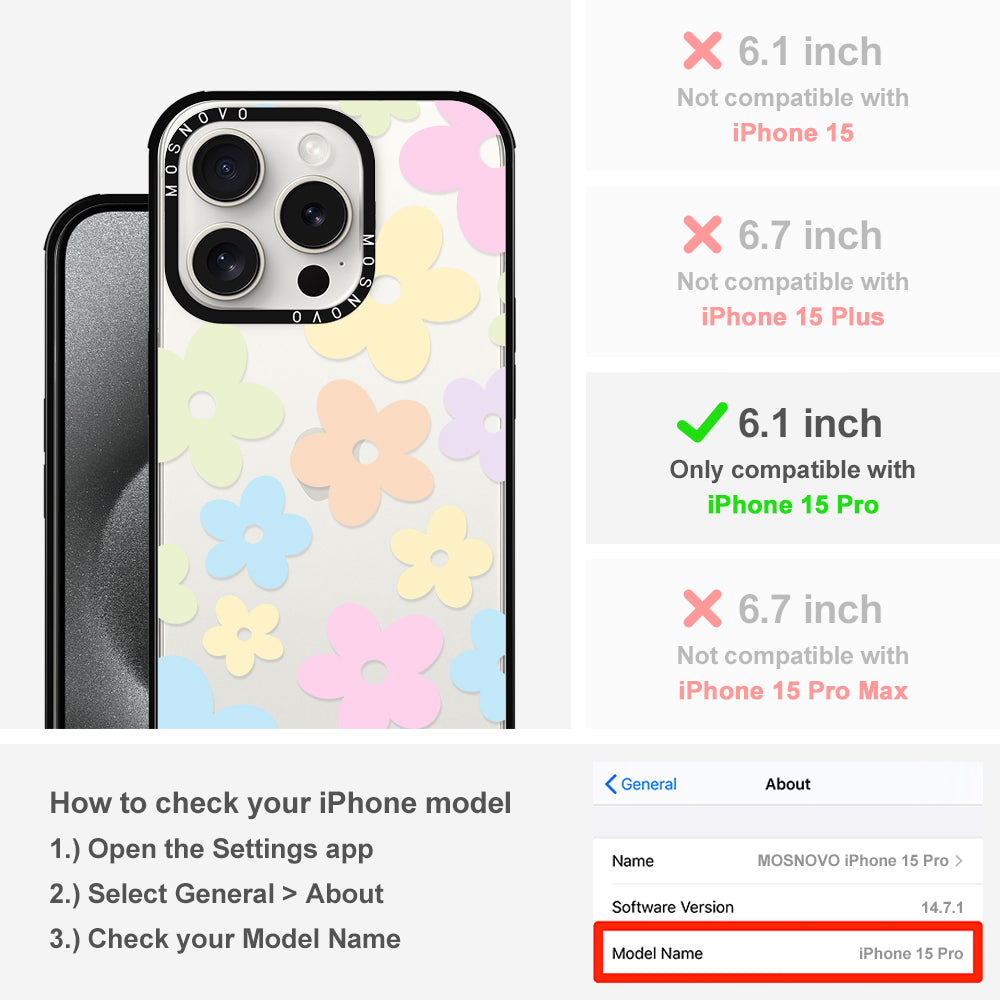This screenshot has width=1000, height=1000.
Task: Select the iPhone 15 Plus incompatible panel
Action: point(793,272)
